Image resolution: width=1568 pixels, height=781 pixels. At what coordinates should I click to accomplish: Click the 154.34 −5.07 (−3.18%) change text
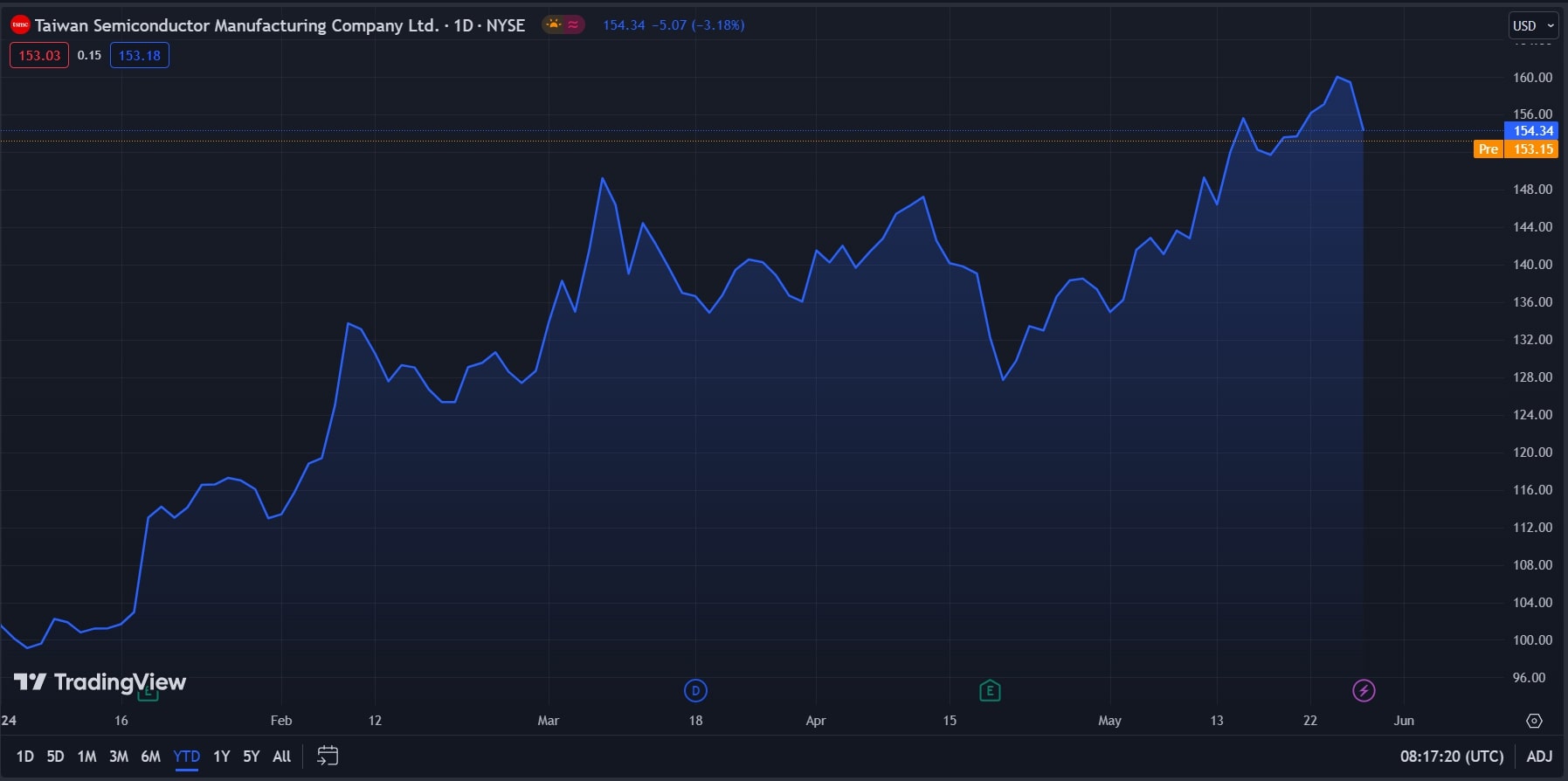pyautogui.click(x=673, y=25)
